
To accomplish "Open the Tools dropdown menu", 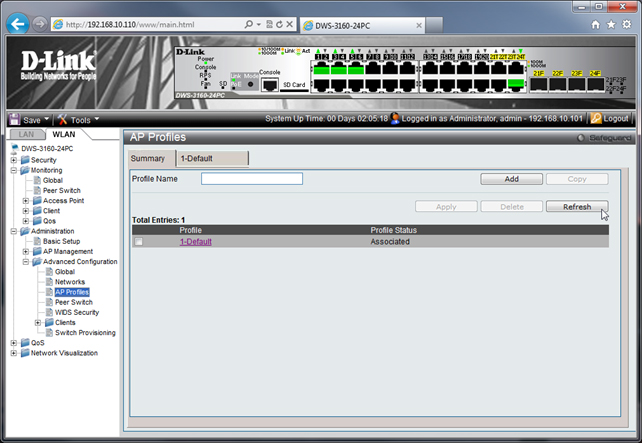I will [x=77, y=119].
